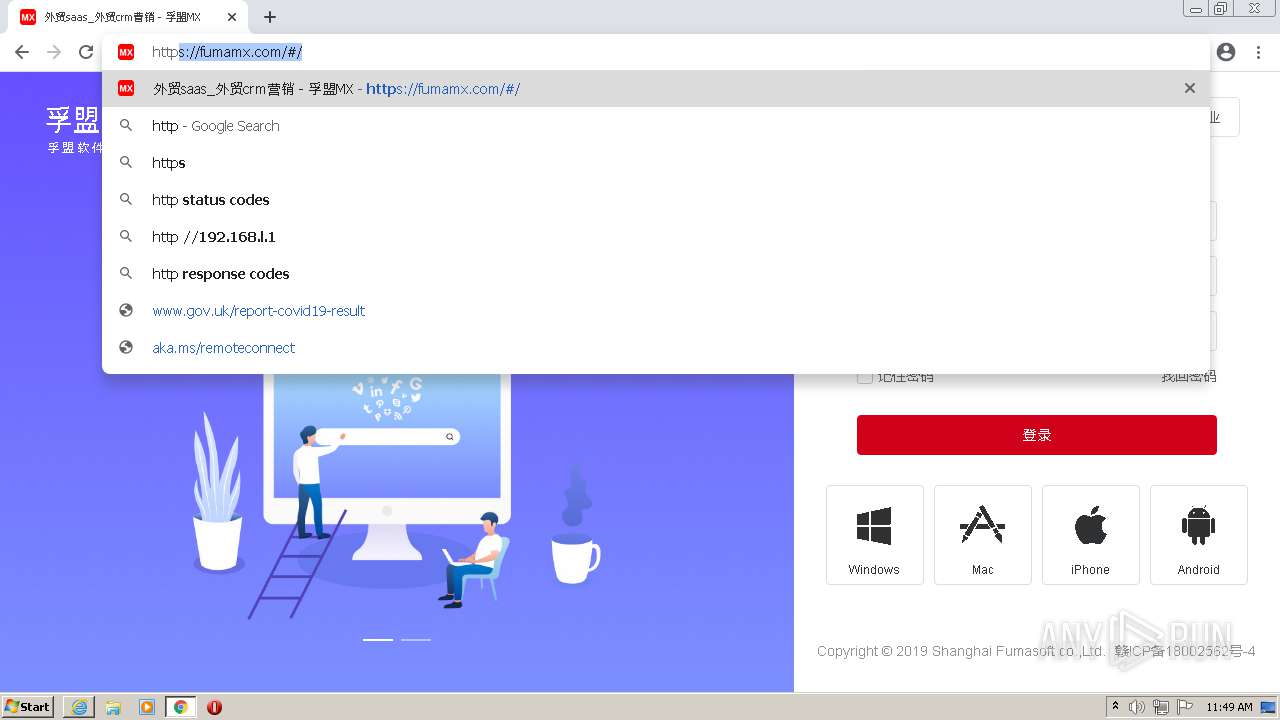The width and height of the screenshot is (1280, 720).
Task: Reload the page with refresh icon
Action: point(86,52)
